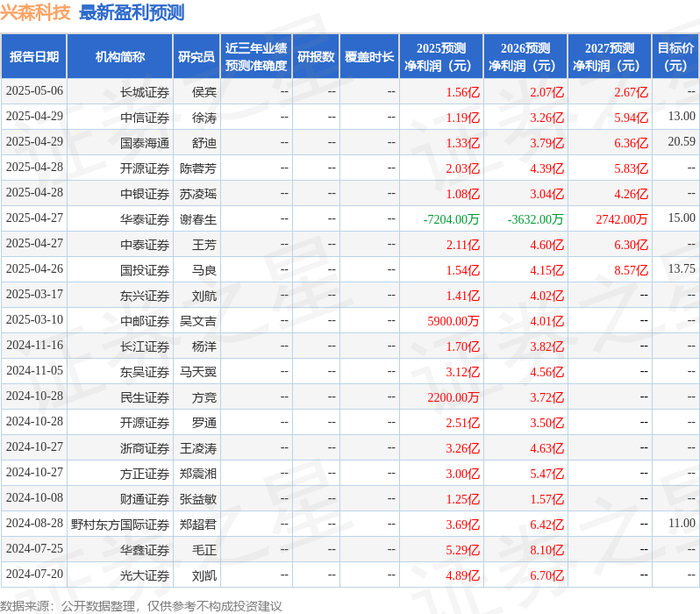The image size is (700, 614).
Task: Click the 2026 forecast 8.10亿
Action: click(547, 550)
